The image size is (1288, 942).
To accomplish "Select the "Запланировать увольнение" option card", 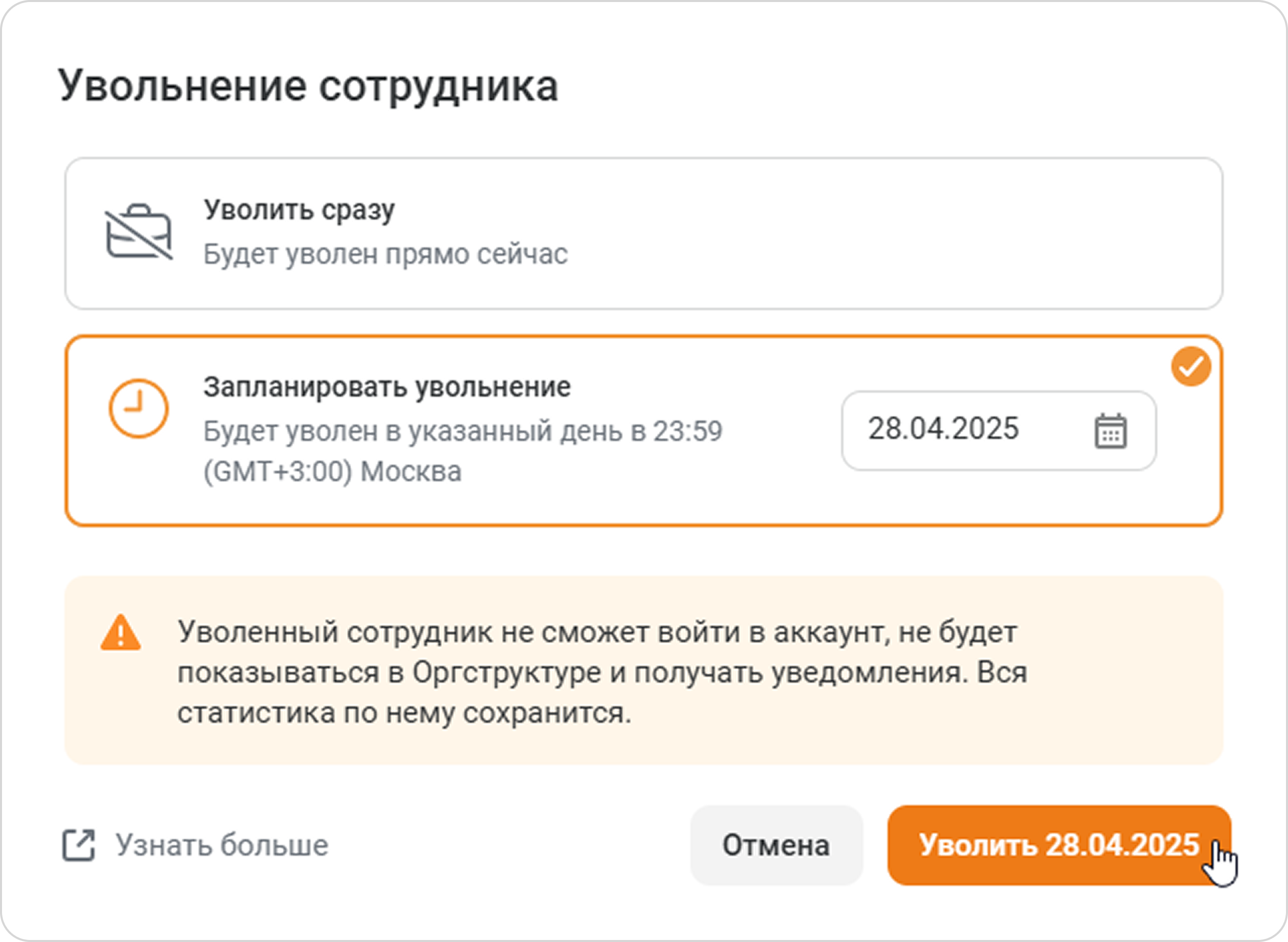I will coord(643,431).
